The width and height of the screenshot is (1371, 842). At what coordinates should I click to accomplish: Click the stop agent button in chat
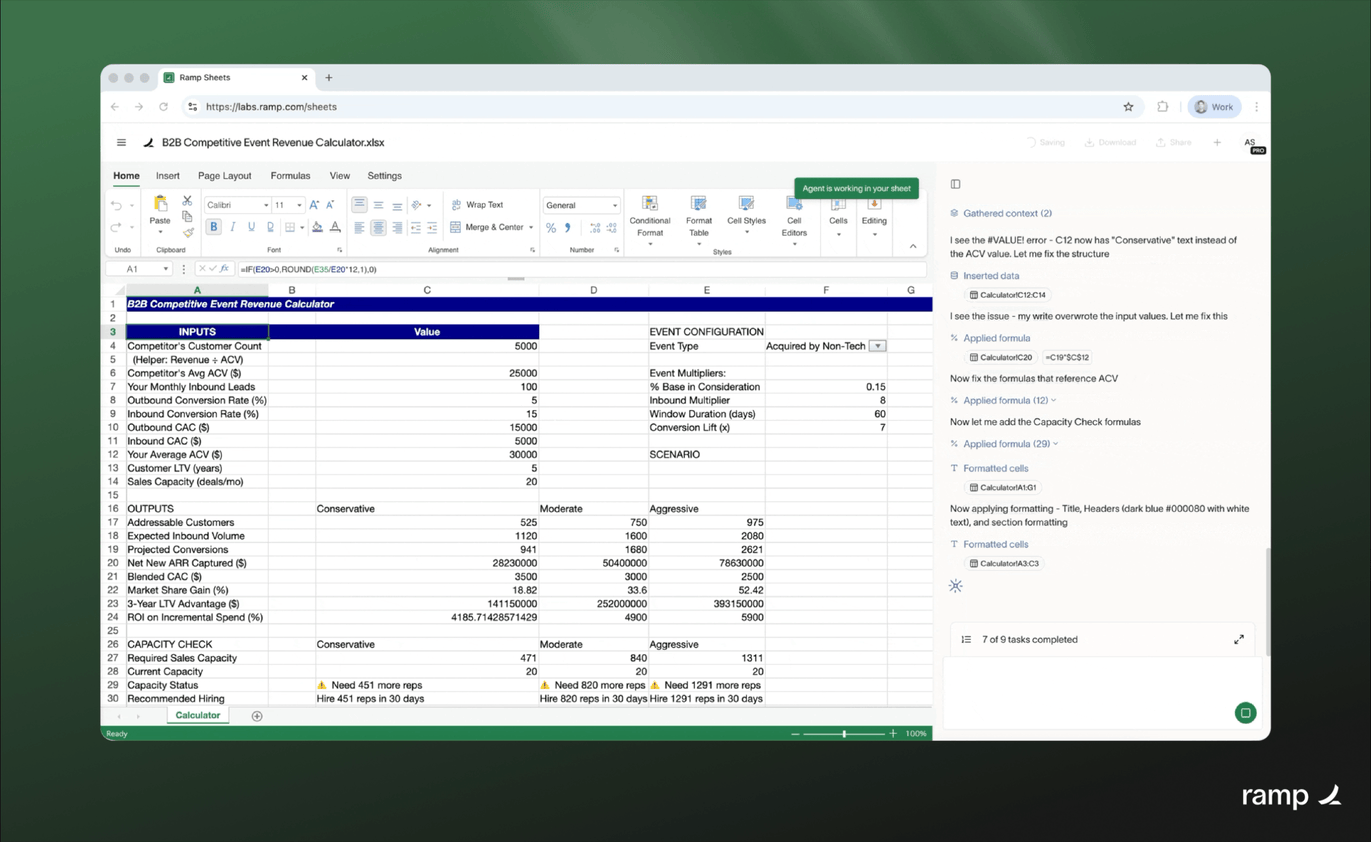click(x=1245, y=713)
